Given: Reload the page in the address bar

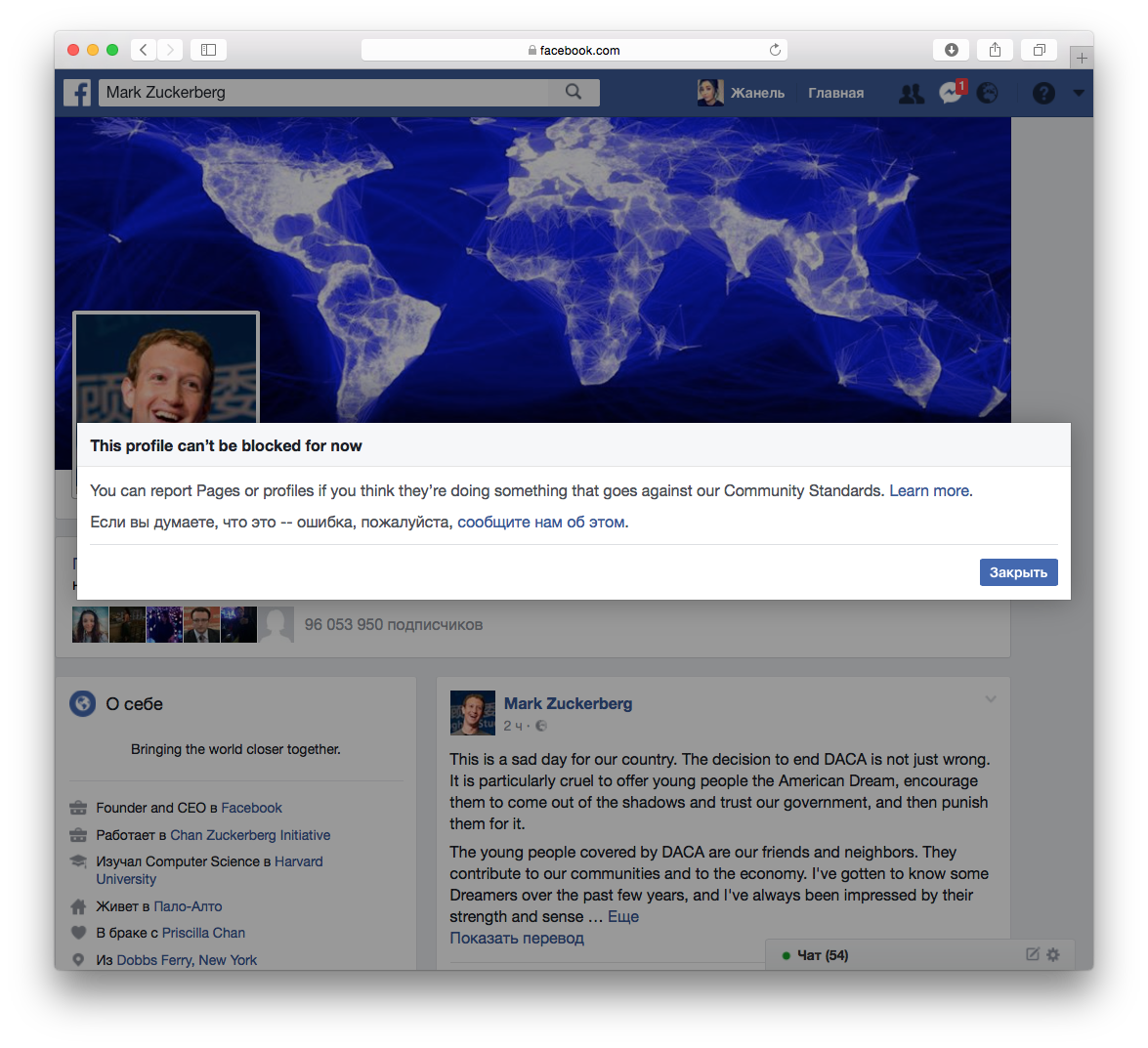Looking at the screenshot, I should [x=775, y=50].
